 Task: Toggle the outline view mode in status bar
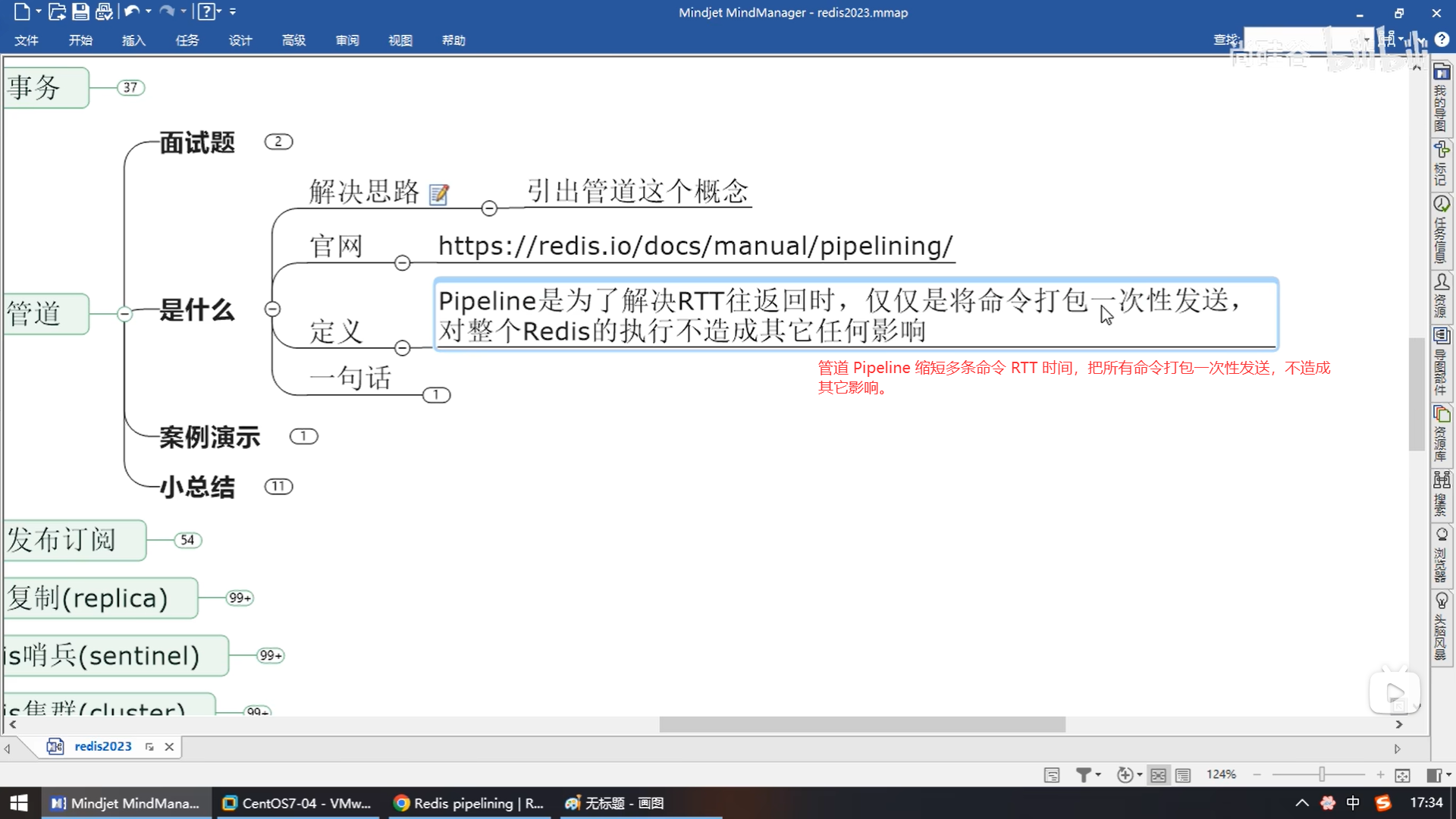coord(1183,775)
